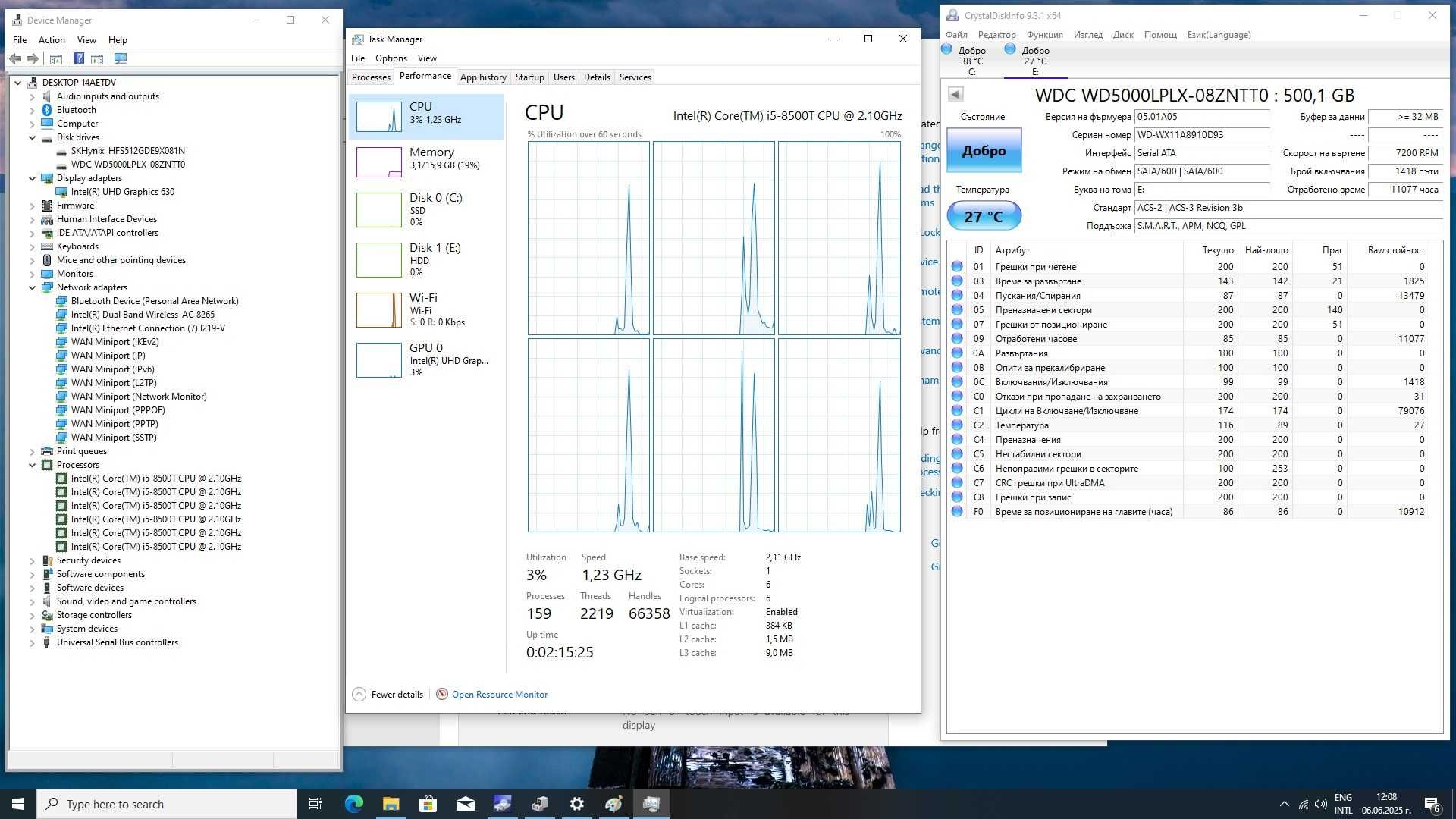Open Microsoft Store from the taskbar
The width and height of the screenshot is (1456, 819).
[x=428, y=804]
